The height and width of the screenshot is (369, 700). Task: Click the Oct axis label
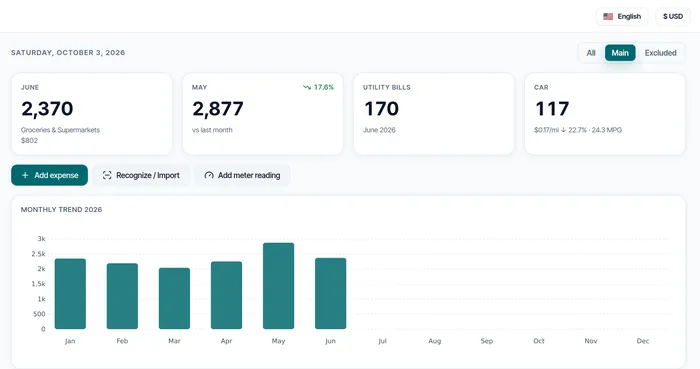click(x=539, y=341)
